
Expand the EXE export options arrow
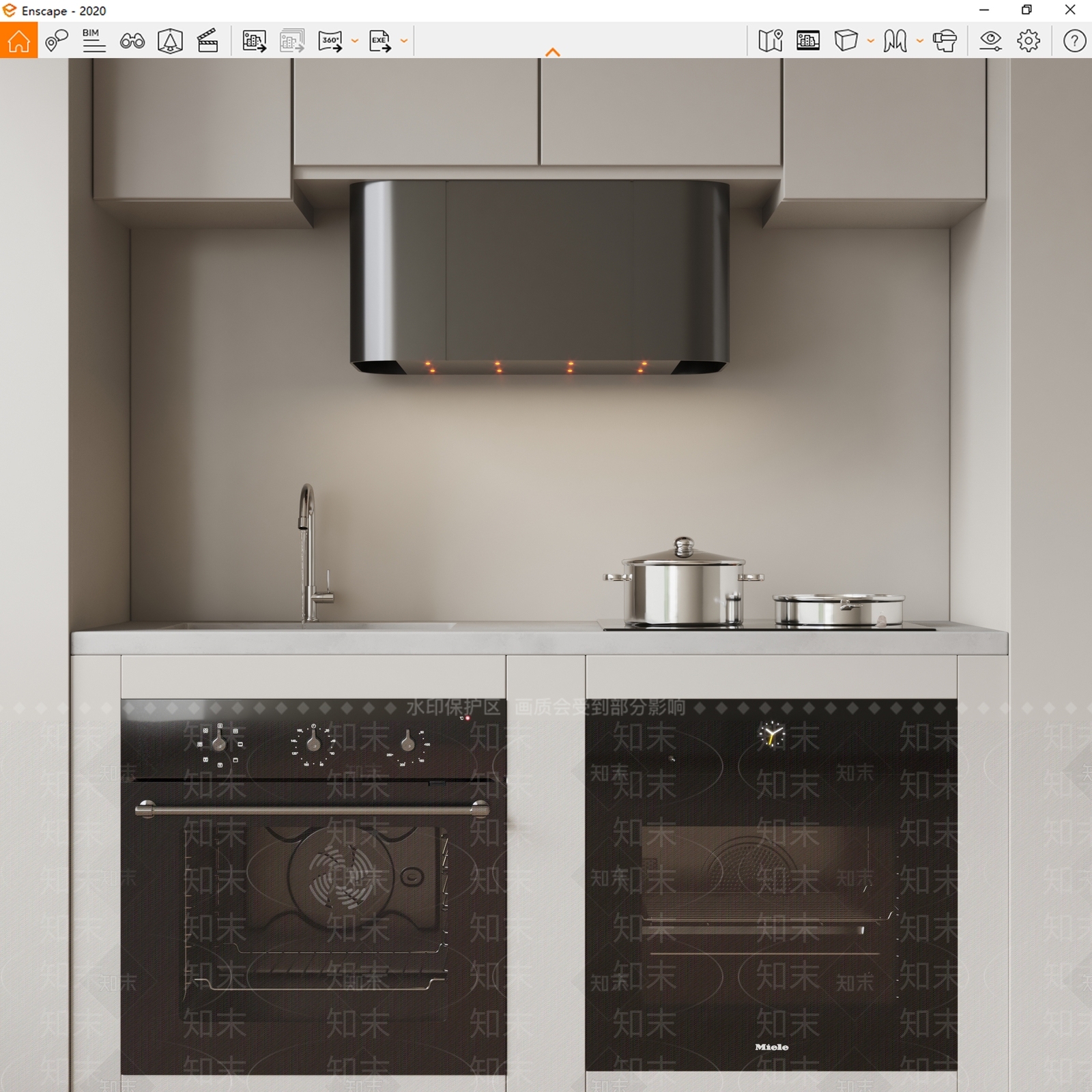coord(404,41)
